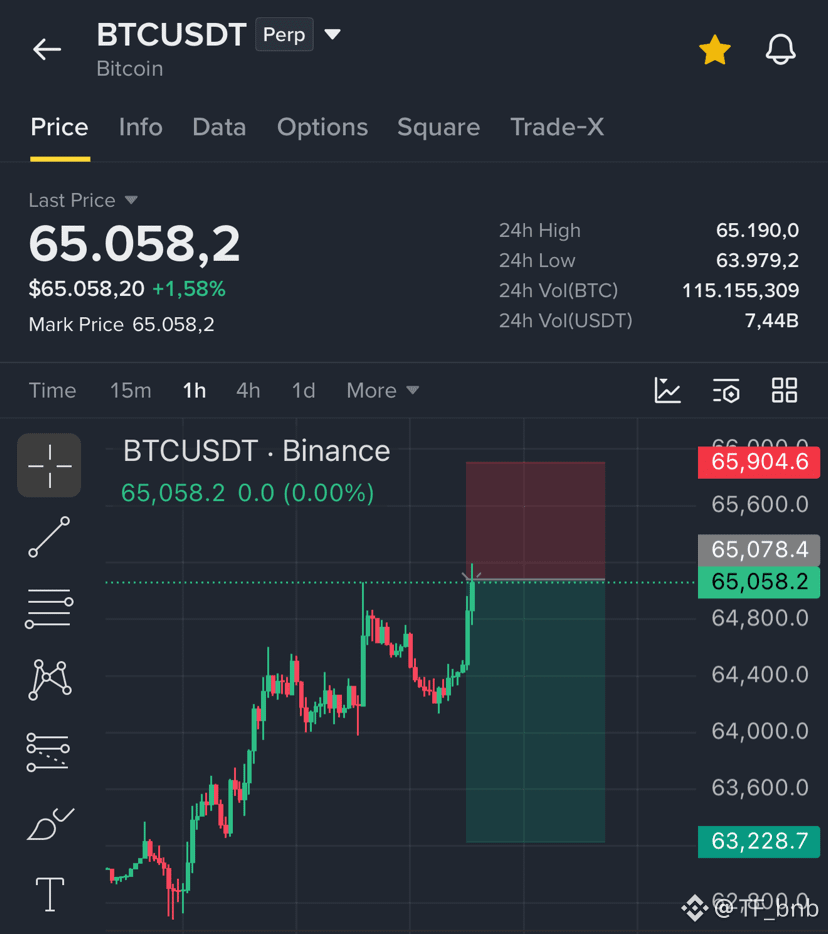This screenshot has width=828, height=934.
Task: Select the Time chart interval
Action: (x=52, y=391)
